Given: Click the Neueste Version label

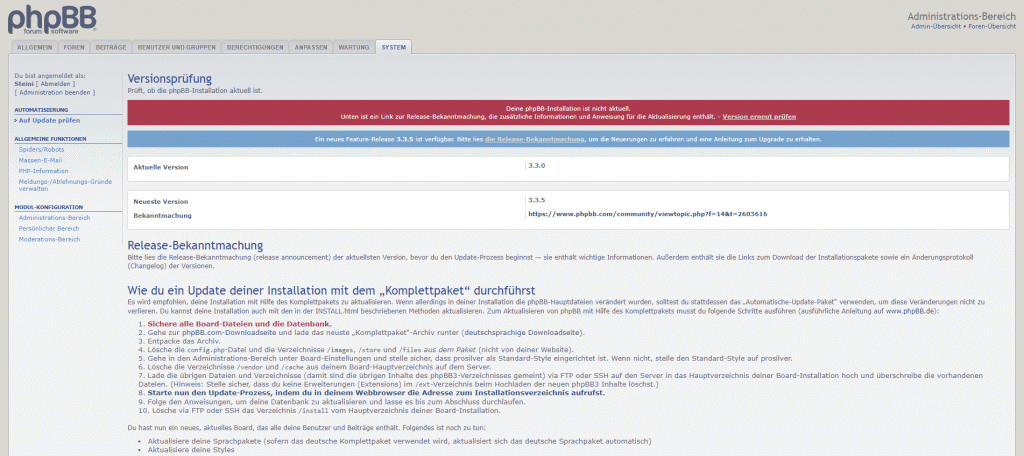Looking at the screenshot, I should pos(161,202).
